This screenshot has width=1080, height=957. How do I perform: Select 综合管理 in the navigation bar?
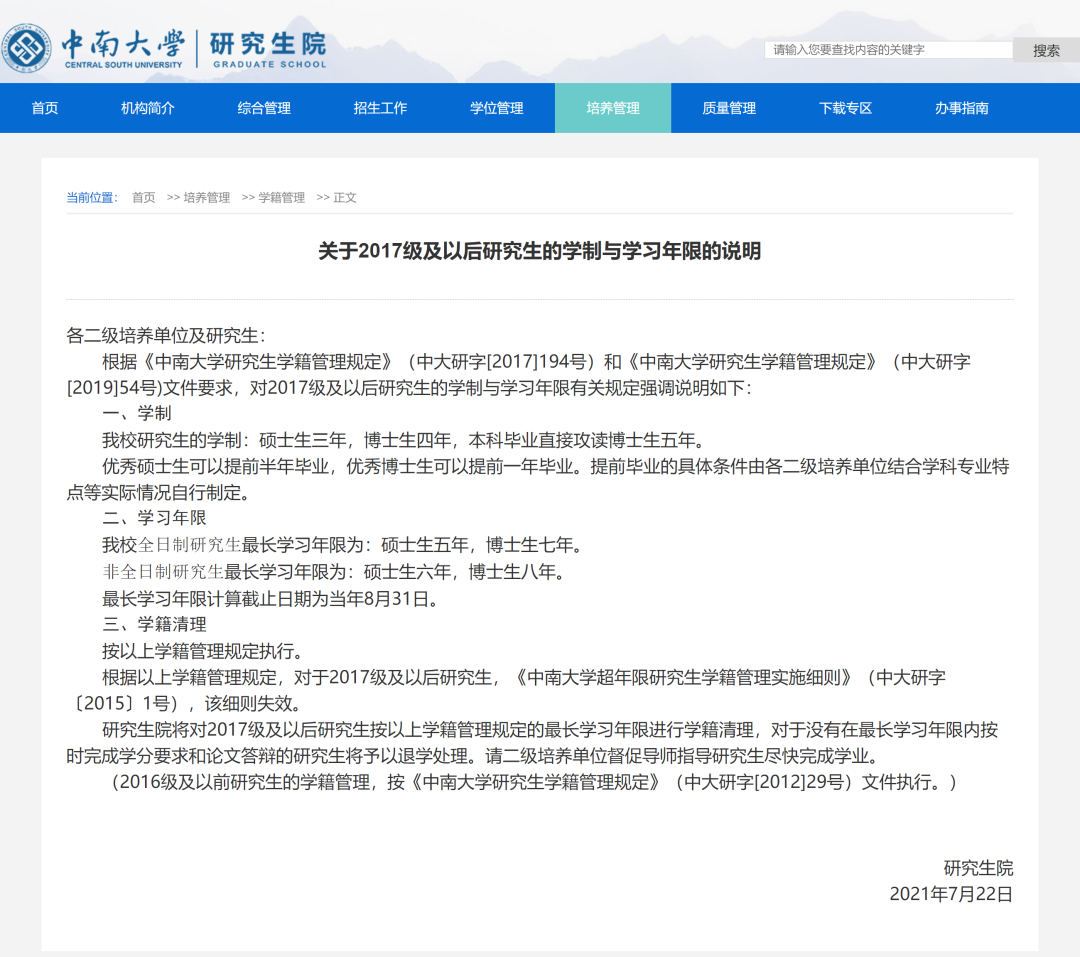click(264, 108)
